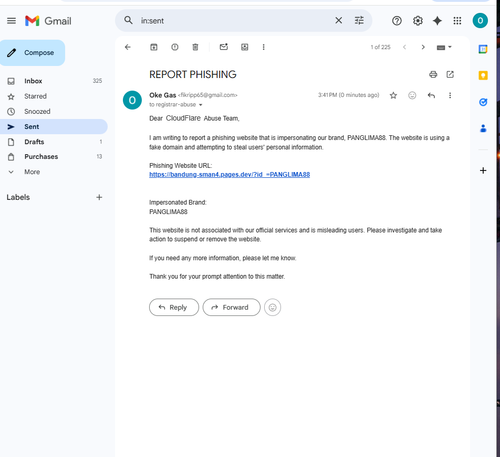Open Google Keep side panel

pyautogui.click(x=483, y=75)
